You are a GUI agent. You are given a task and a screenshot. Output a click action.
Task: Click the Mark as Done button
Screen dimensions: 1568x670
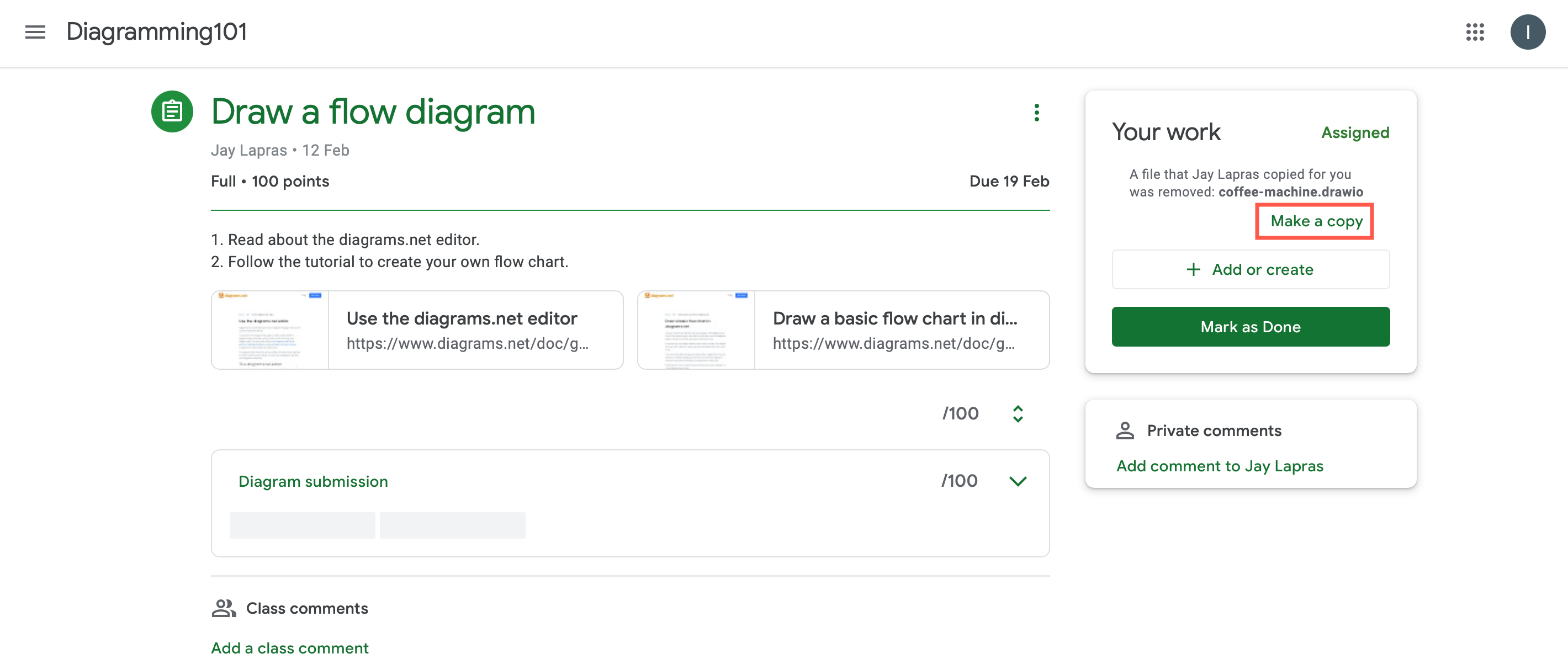(x=1249, y=326)
